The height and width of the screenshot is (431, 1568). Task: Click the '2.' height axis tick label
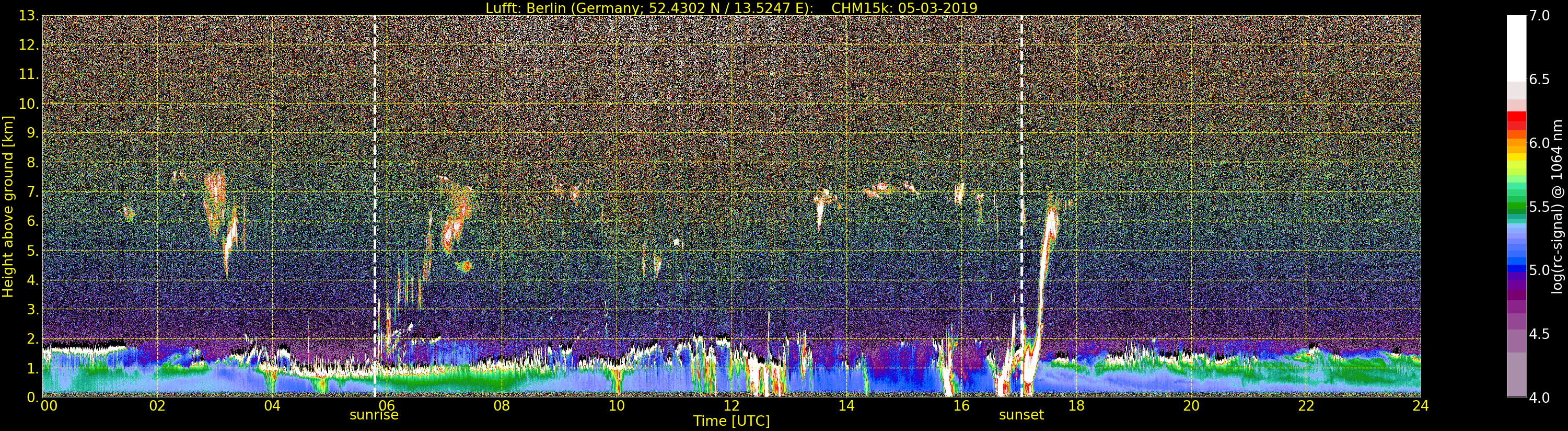point(33,339)
